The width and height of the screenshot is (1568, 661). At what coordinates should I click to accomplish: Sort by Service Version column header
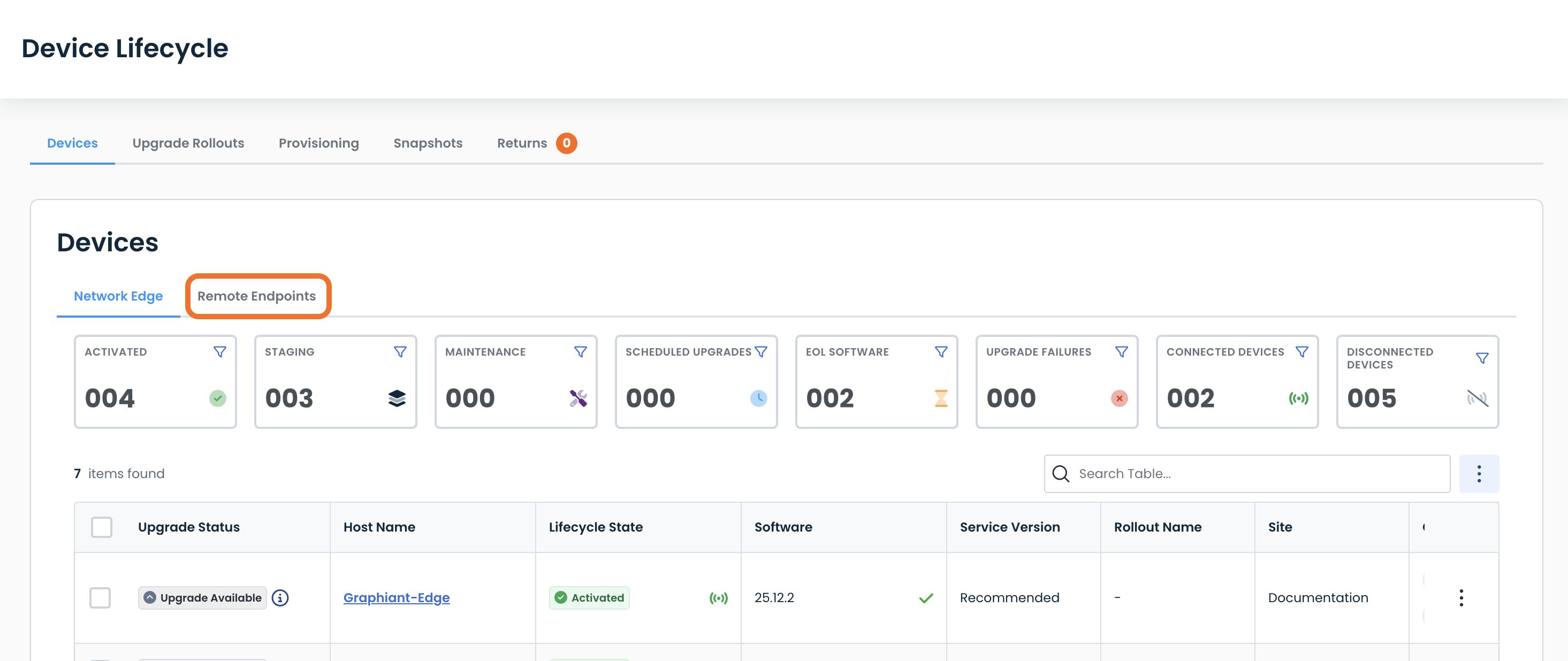pos(1010,527)
